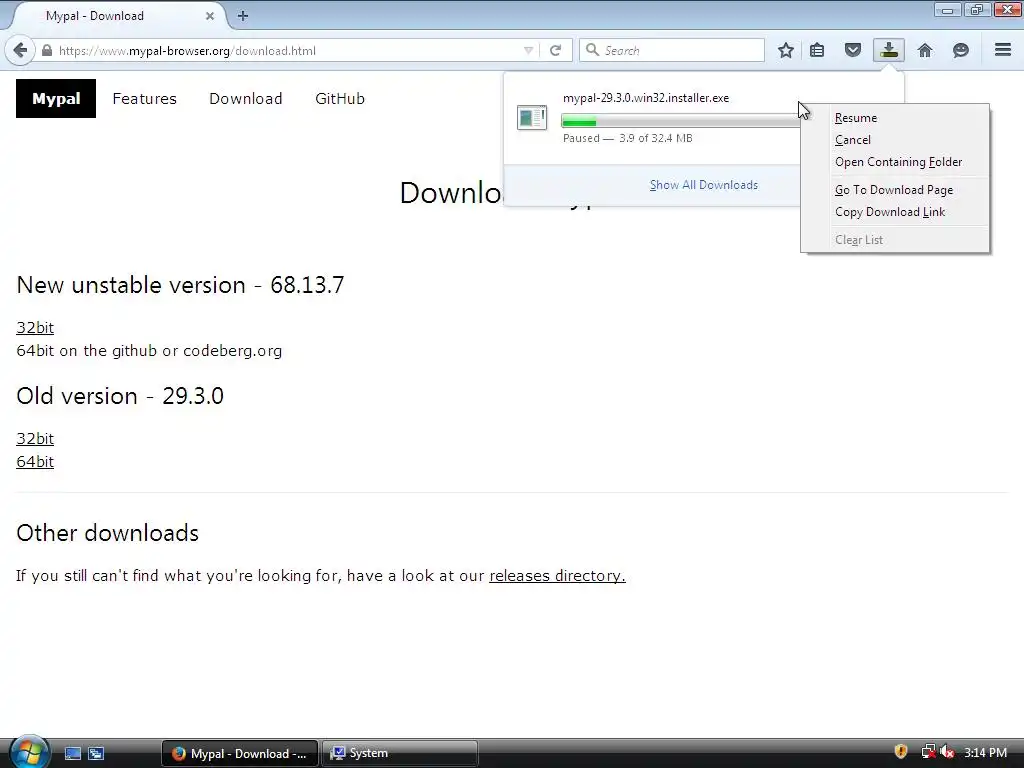Image resolution: width=1024 pixels, height=768 pixels.
Task: Show bookmarks list icon
Action: 817,50
